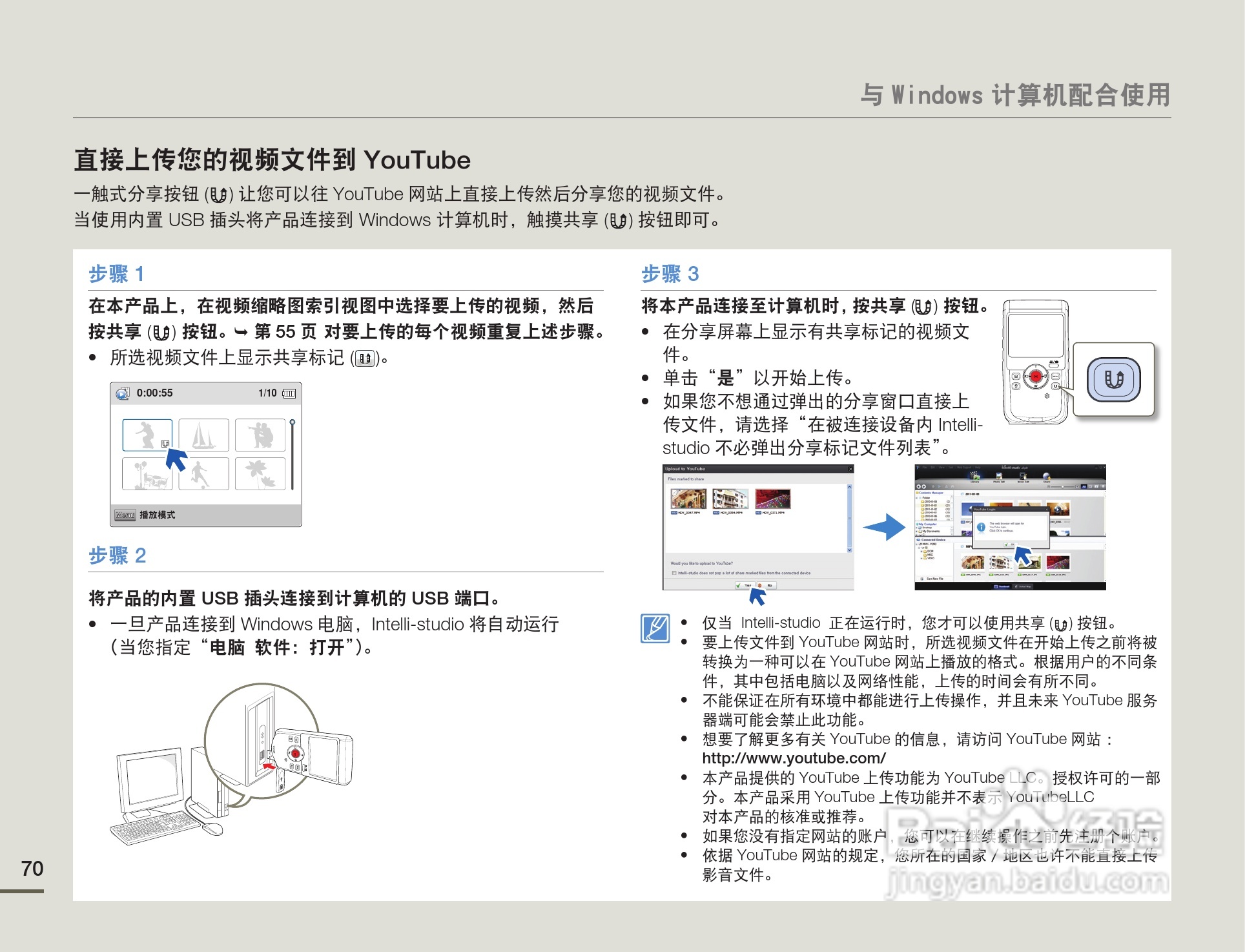The width and height of the screenshot is (1245, 952).
Task: Click the battery indicator icon
Action: click(x=289, y=393)
